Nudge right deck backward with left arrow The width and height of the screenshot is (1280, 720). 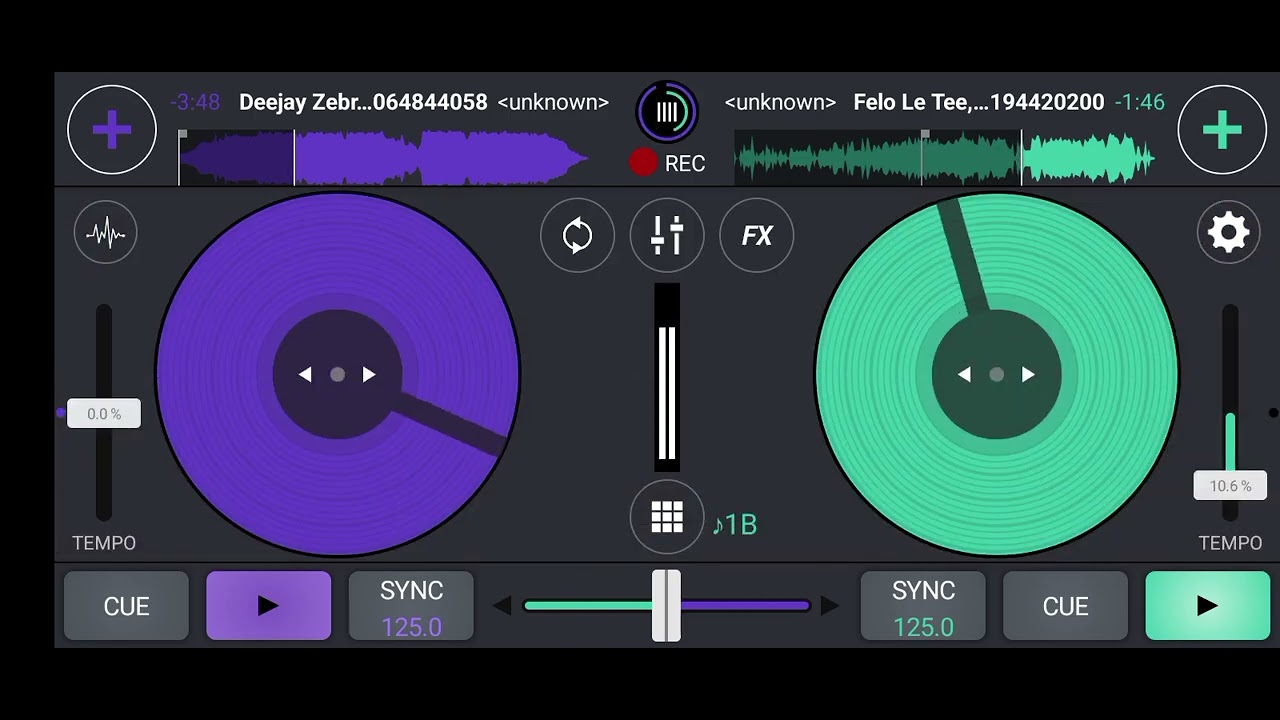pos(964,374)
